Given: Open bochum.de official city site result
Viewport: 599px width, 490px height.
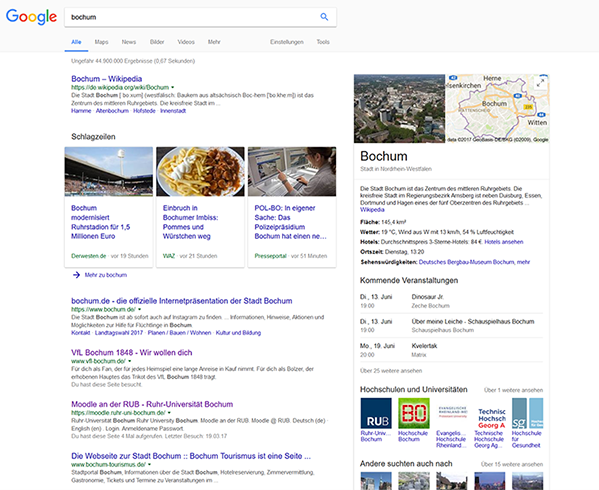Looking at the screenshot, I should (182, 301).
